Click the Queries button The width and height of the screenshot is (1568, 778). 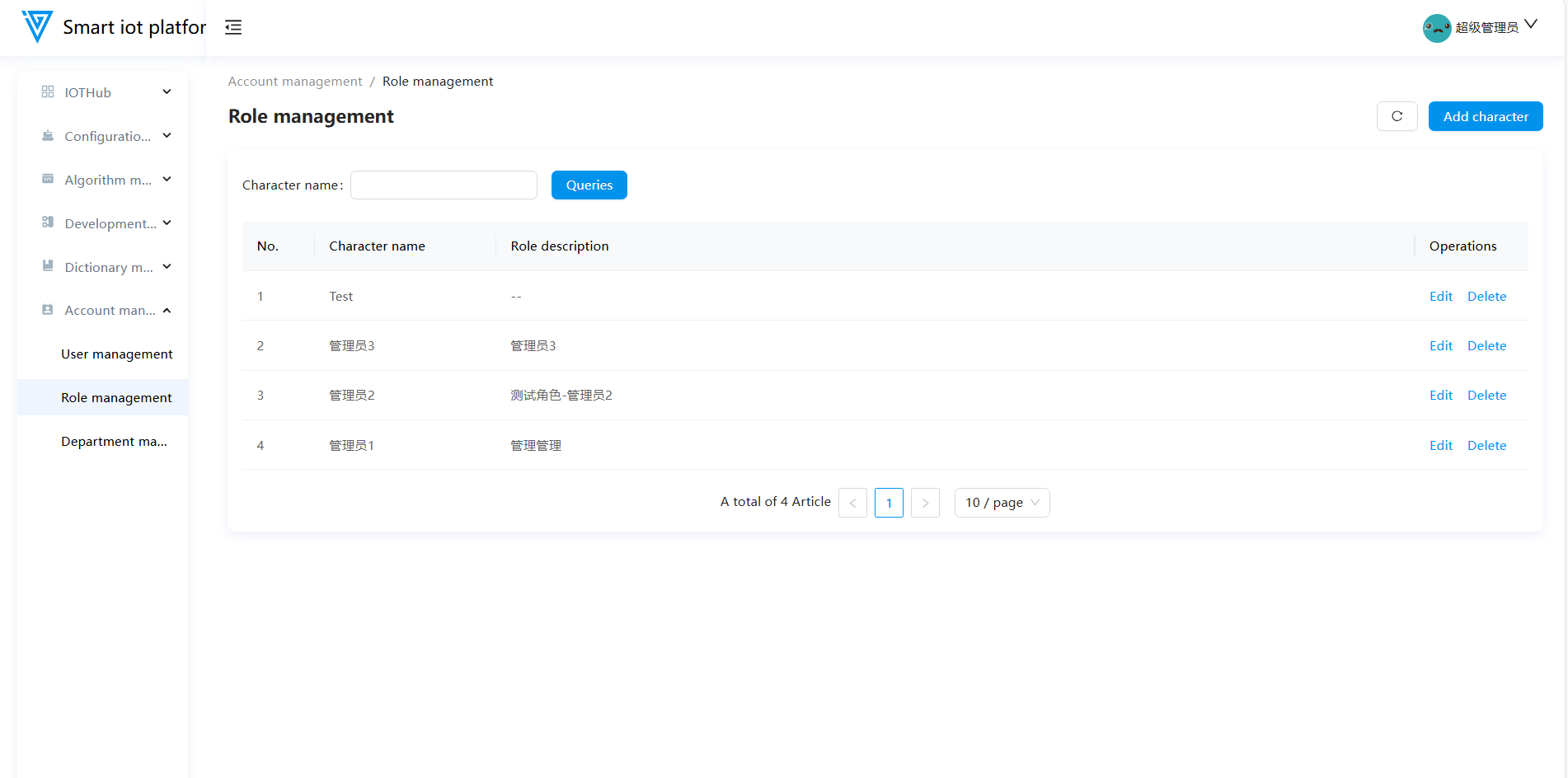589,185
